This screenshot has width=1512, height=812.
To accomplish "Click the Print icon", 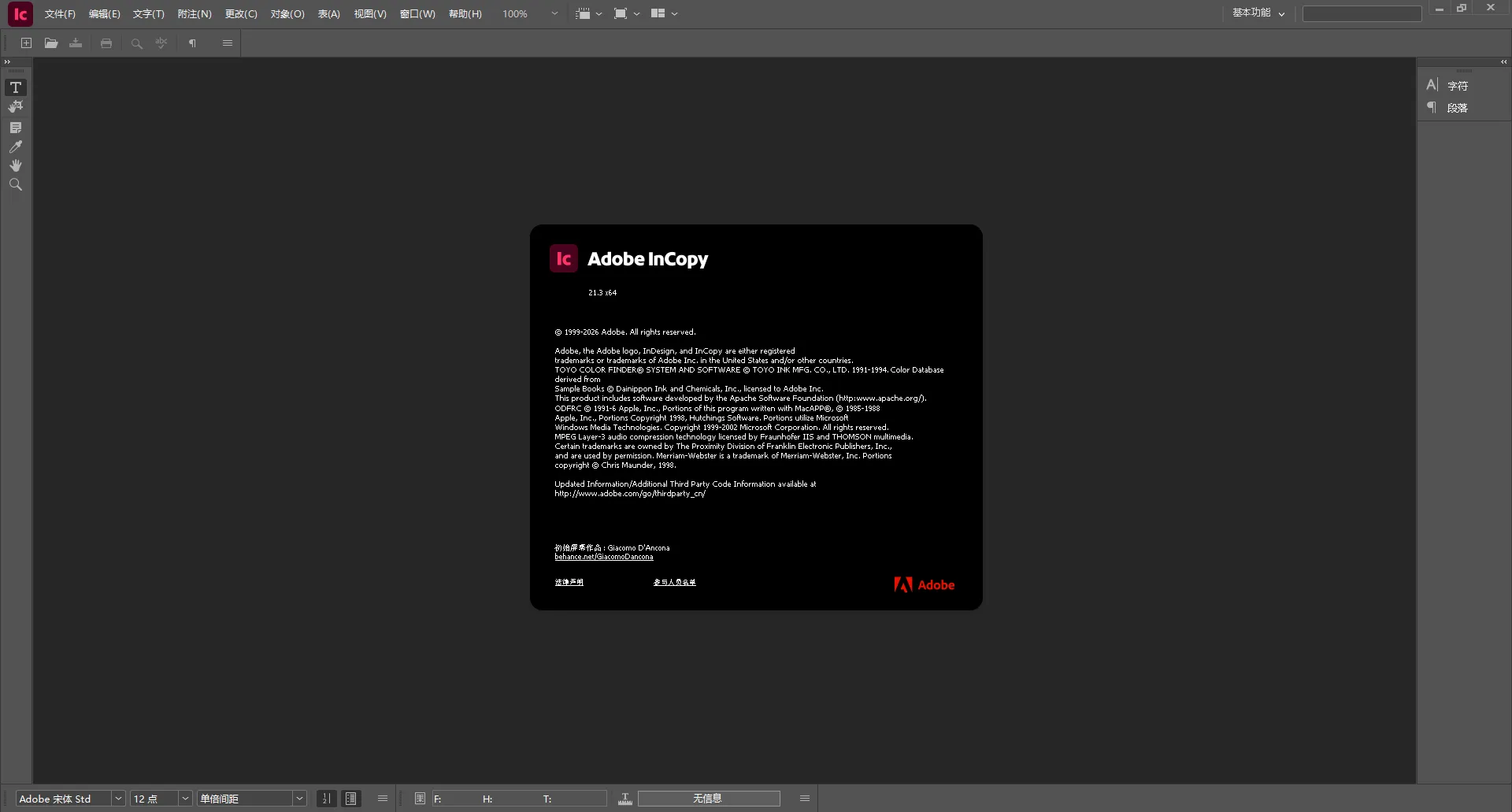I will tap(106, 43).
